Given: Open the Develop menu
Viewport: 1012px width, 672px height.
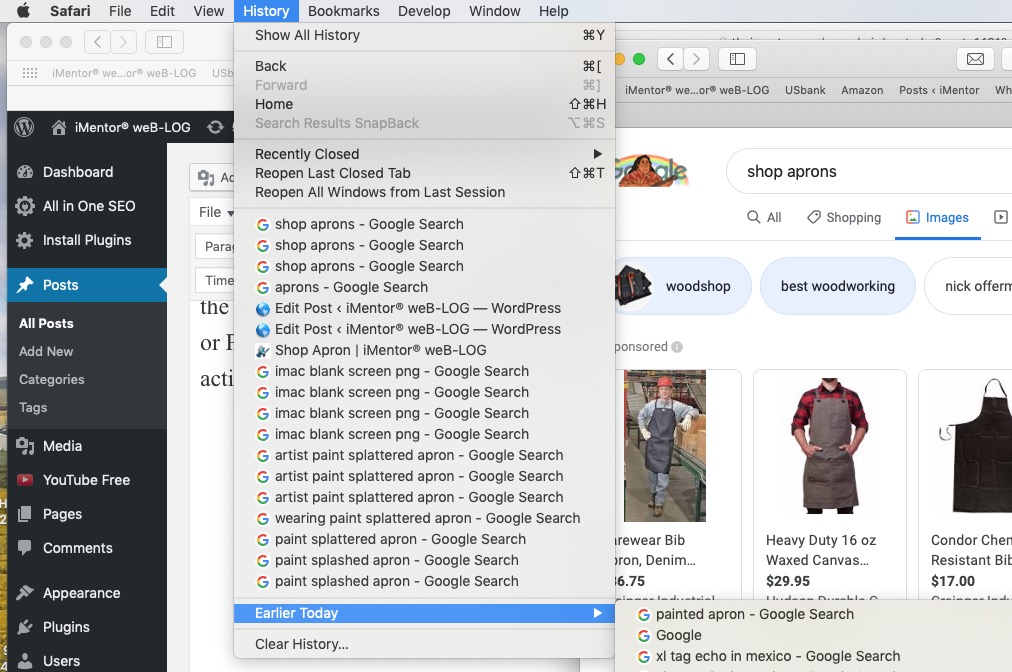Looking at the screenshot, I should coord(424,11).
